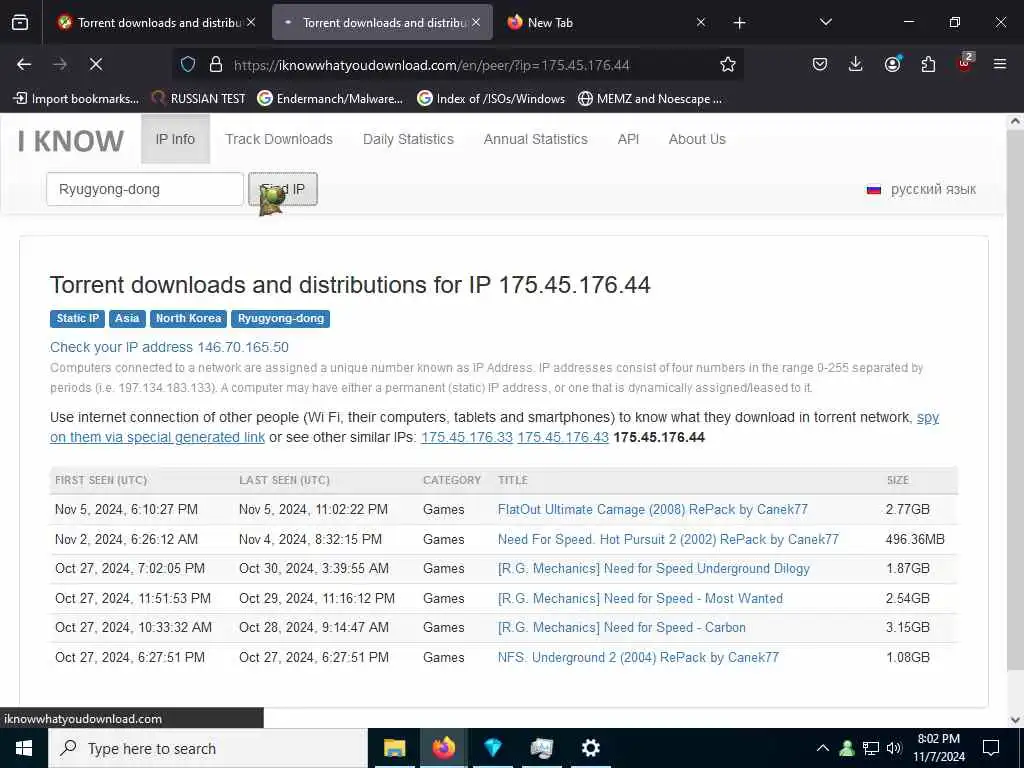This screenshot has height=768, width=1024.
Task: Open Need for Speed Most Wanted link
Action: click(640, 598)
